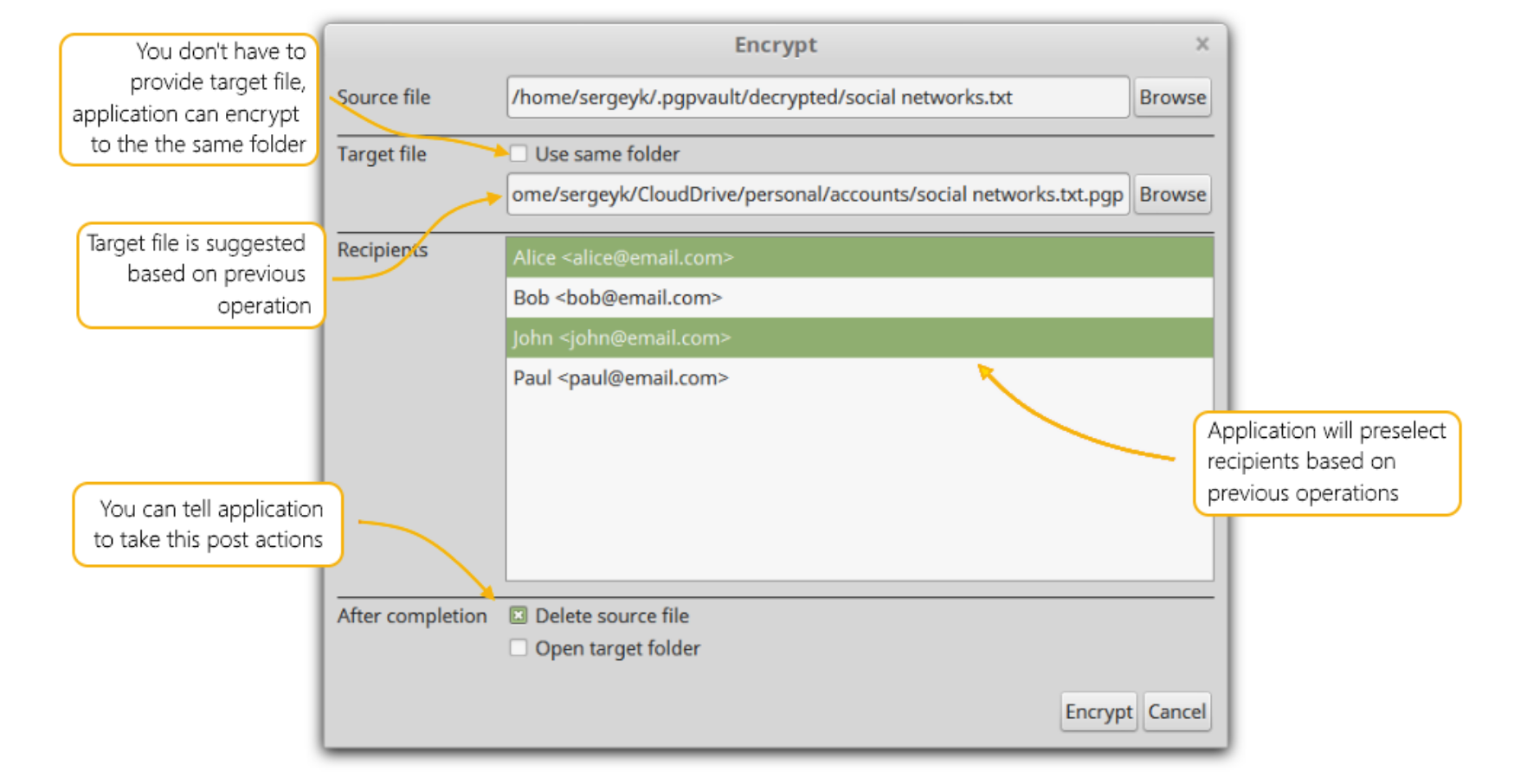Click the empty Use same folder checkbox

pyautogui.click(x=519, y=154)
